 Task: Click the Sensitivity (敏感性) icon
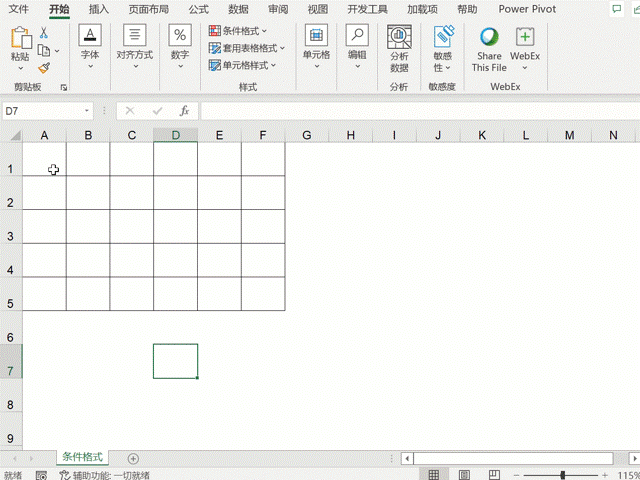[x=444, y=37]
